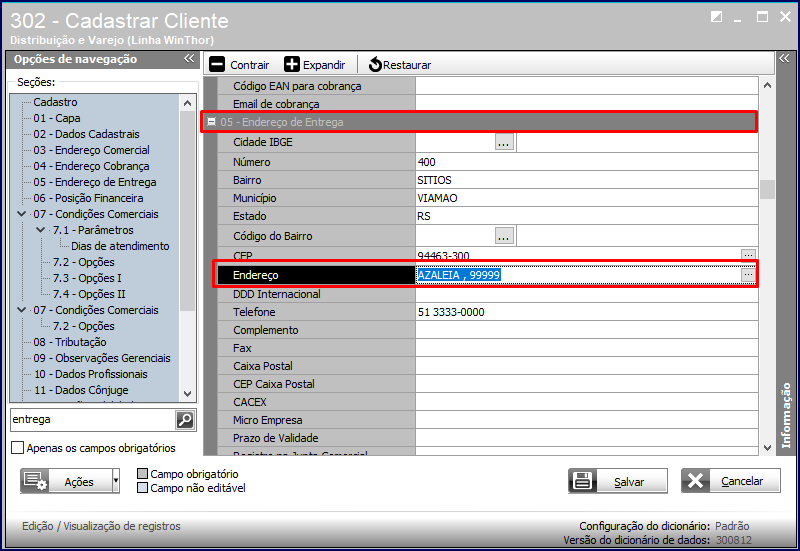Click the Salvar floppy disk icon
Image resolution: width=800 pixels, height=551 pixels.
click(x=582, y=481)
